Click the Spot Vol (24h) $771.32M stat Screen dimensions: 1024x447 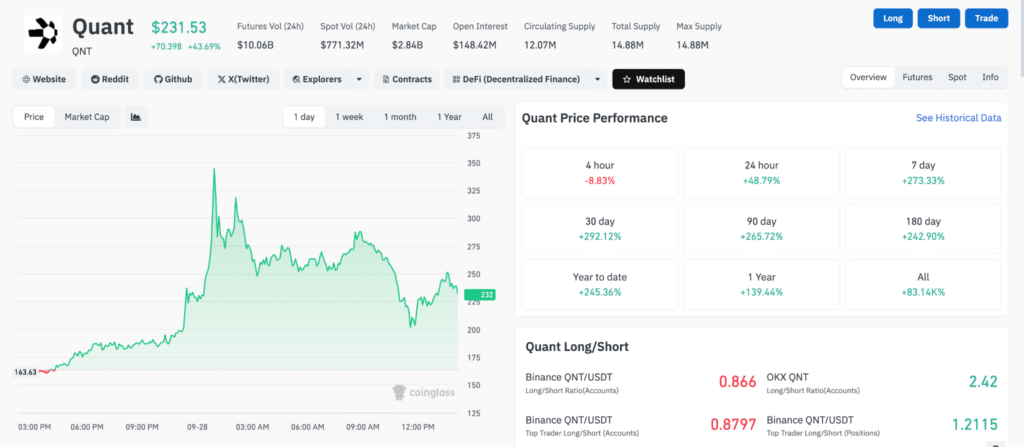coord(348,36)
